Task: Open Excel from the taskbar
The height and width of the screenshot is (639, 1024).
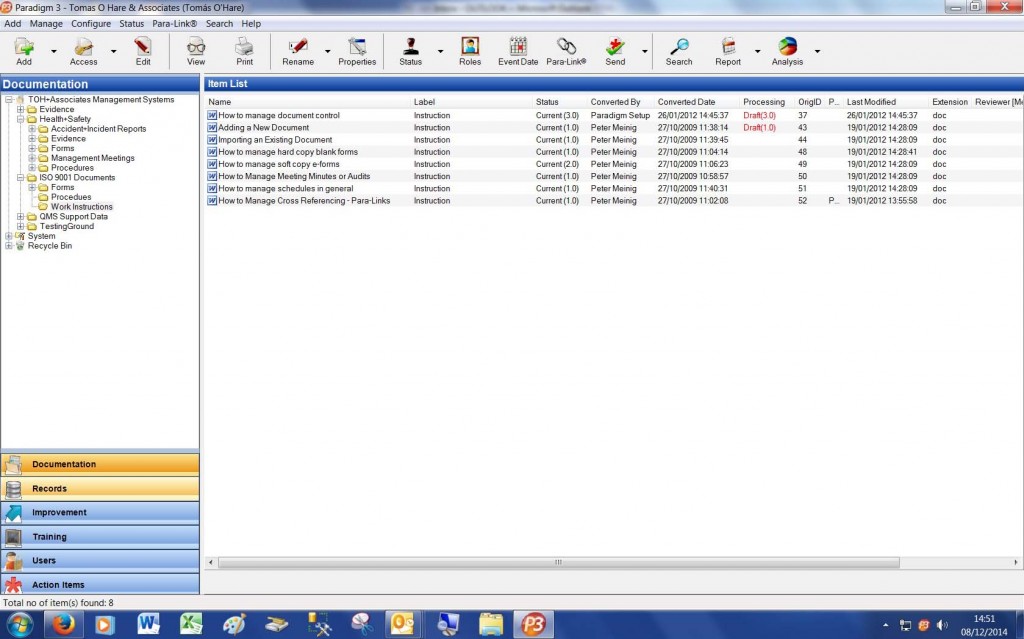Action: tap(191, 625)
